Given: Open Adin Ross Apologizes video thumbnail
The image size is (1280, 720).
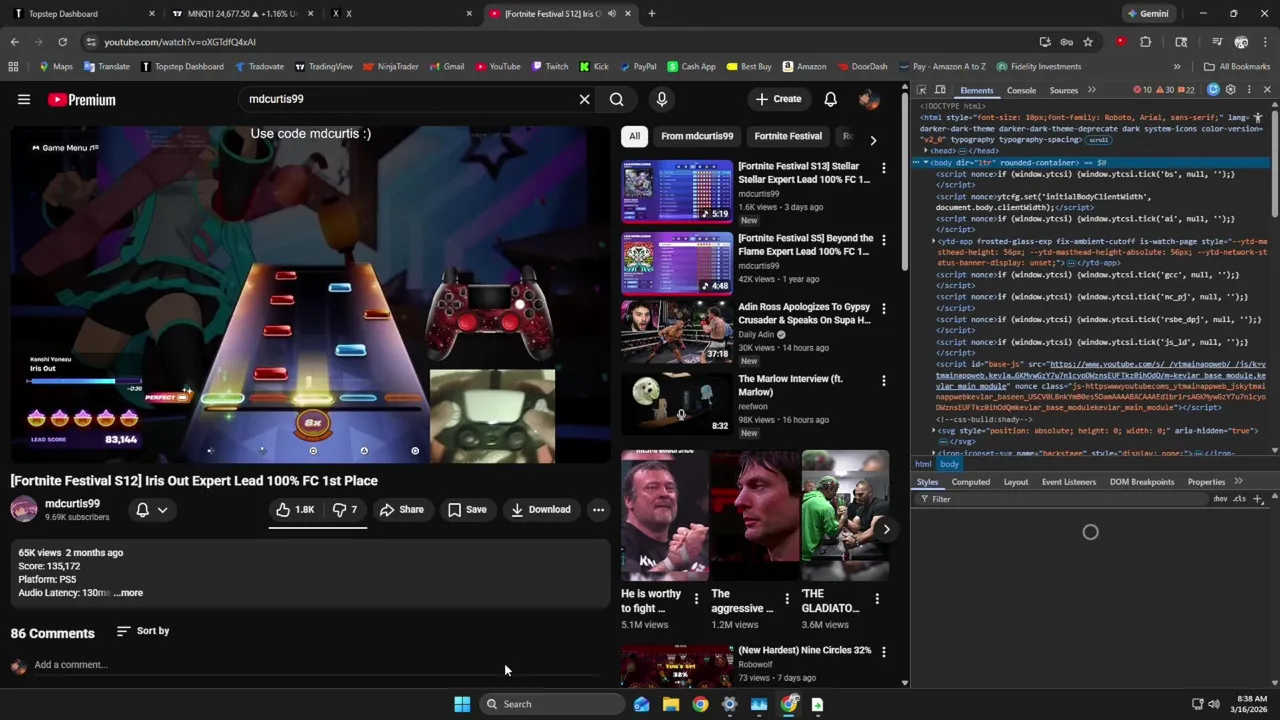Looking at the screenshot, I should pos(677,334).
